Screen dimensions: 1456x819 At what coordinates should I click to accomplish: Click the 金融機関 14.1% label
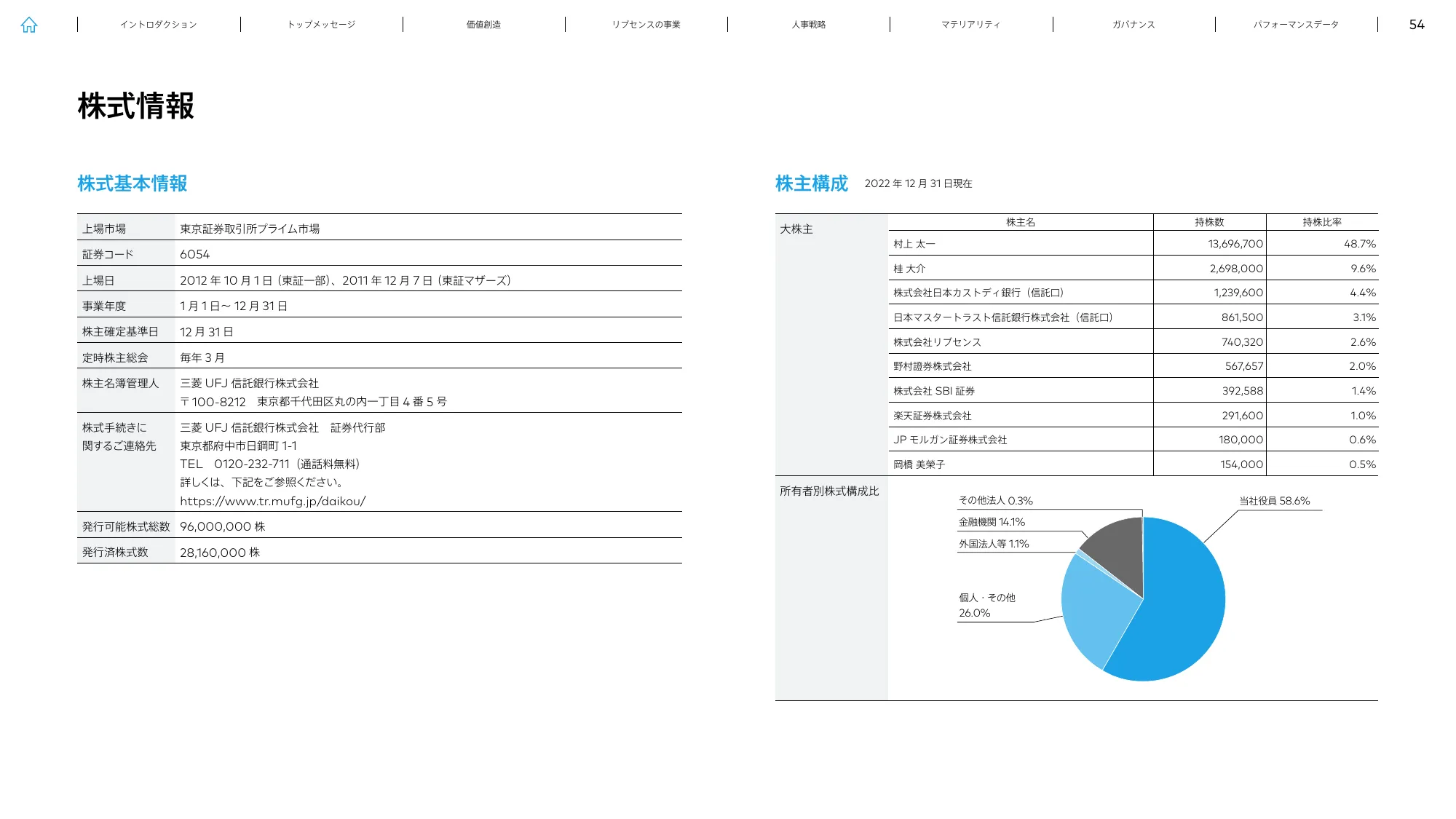click(992, 521)
